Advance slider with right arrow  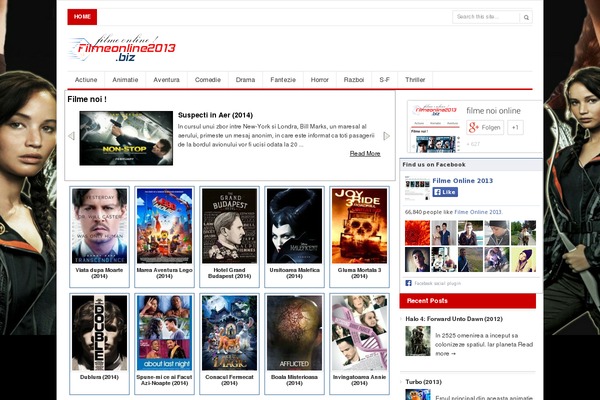pos(386,136)
